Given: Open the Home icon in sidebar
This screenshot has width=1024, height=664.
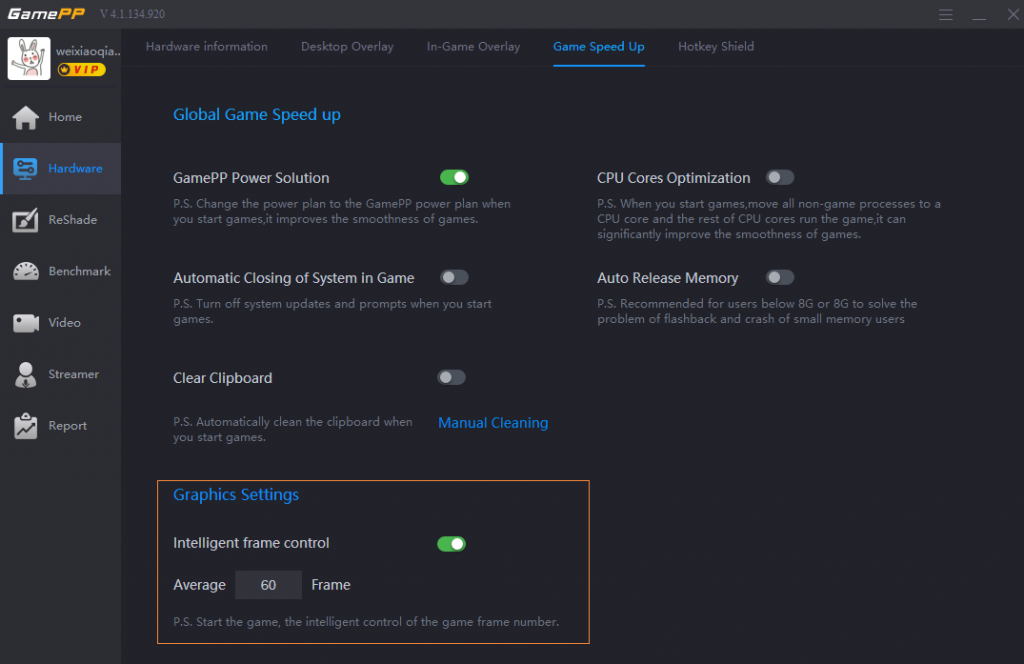Looking at the screenshot, I should pyautogui.click(x=25, y=118).
